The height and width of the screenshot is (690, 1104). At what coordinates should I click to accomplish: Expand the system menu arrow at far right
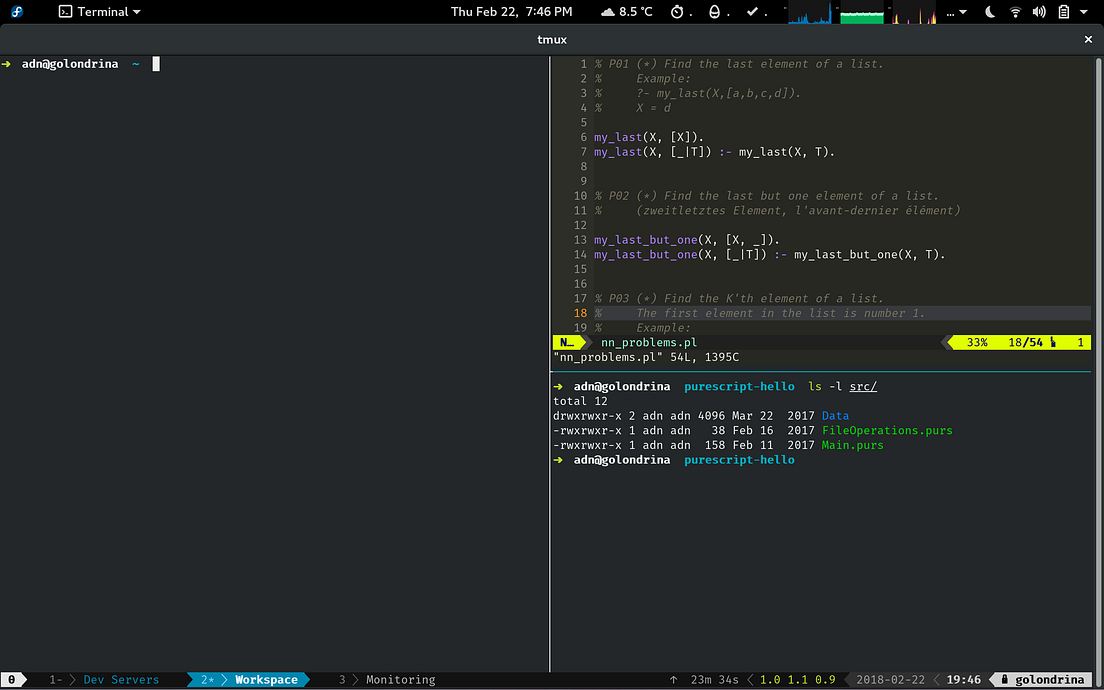coord(1086,12)
